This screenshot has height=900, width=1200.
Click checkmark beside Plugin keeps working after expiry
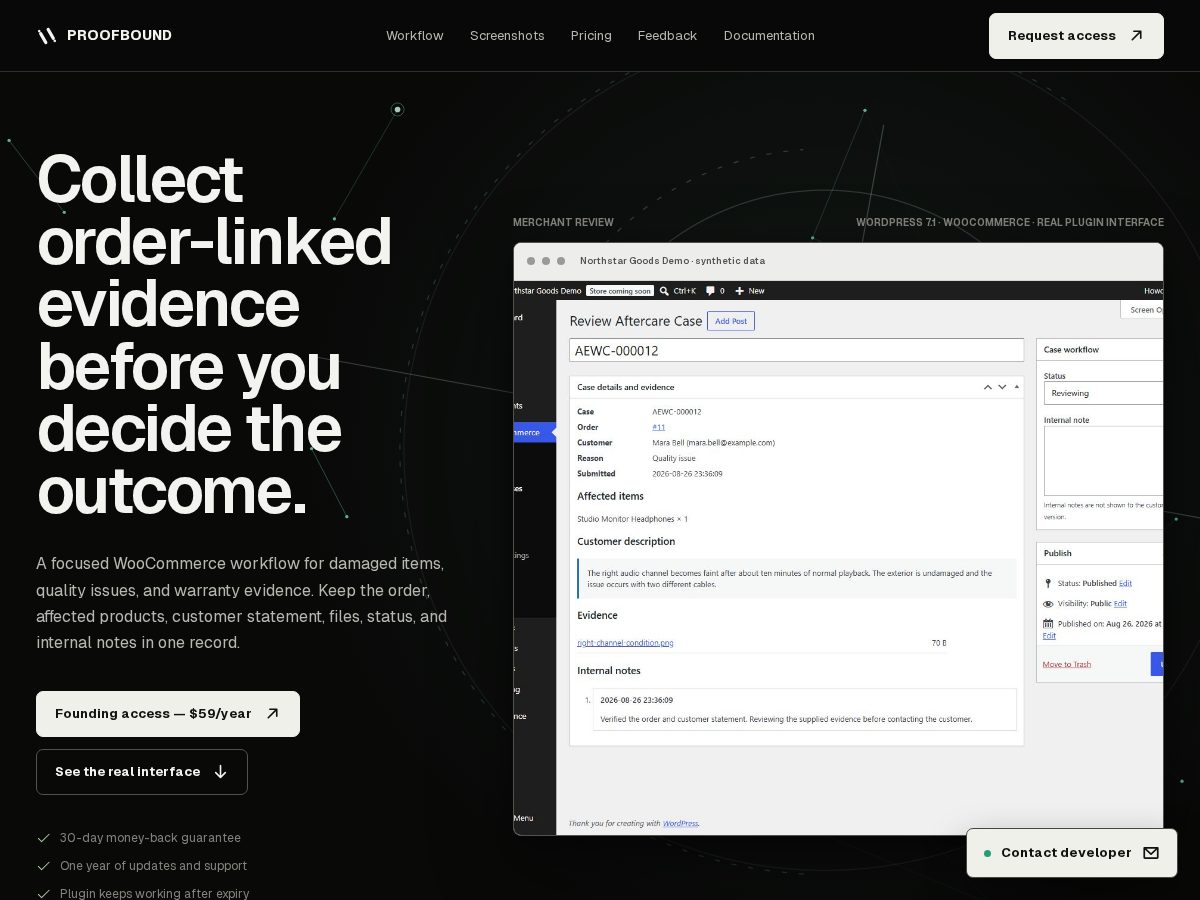click(43, 894)
